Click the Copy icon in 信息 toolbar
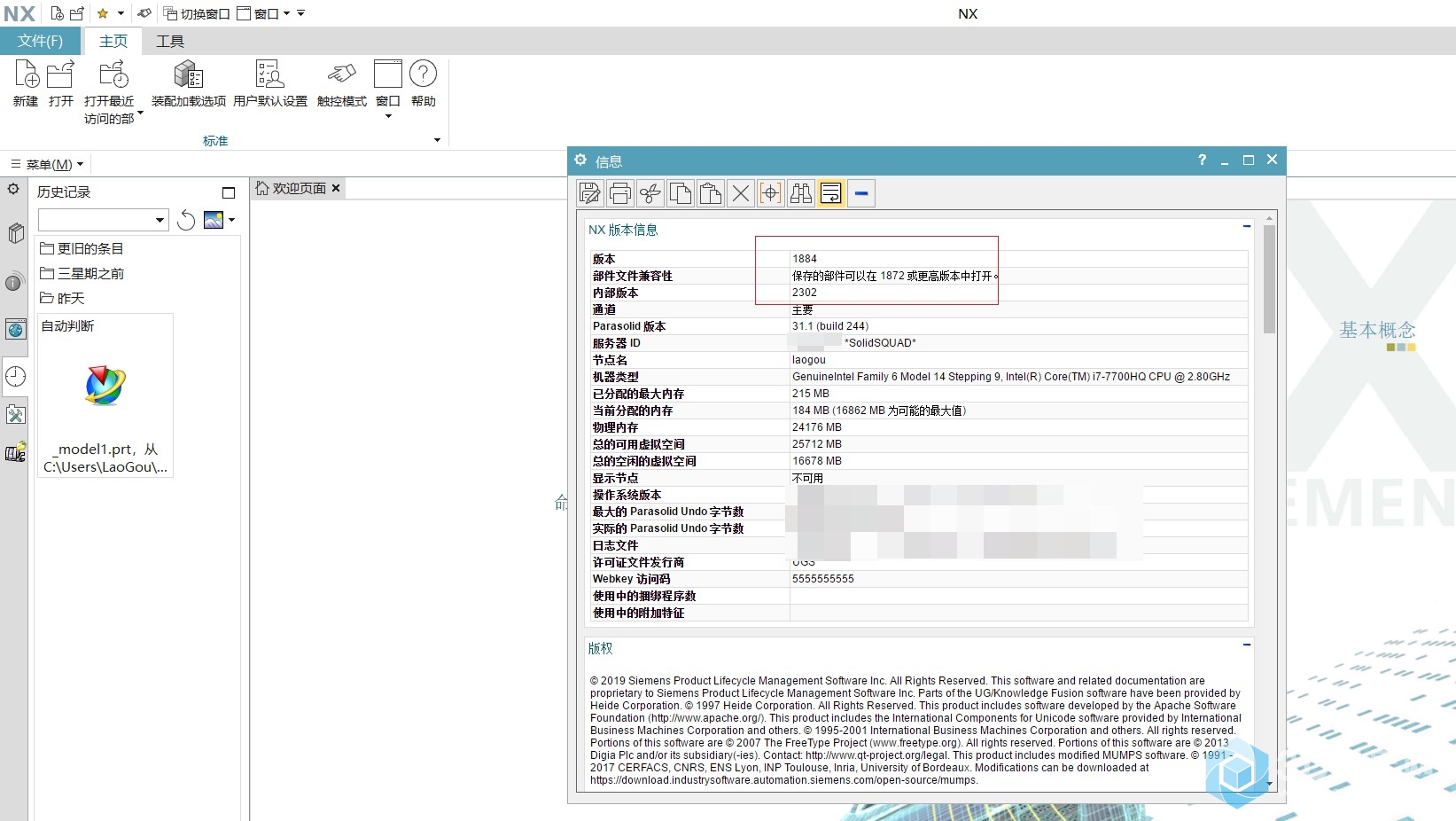Viewport: 1456px width, 821px height. 681,193
